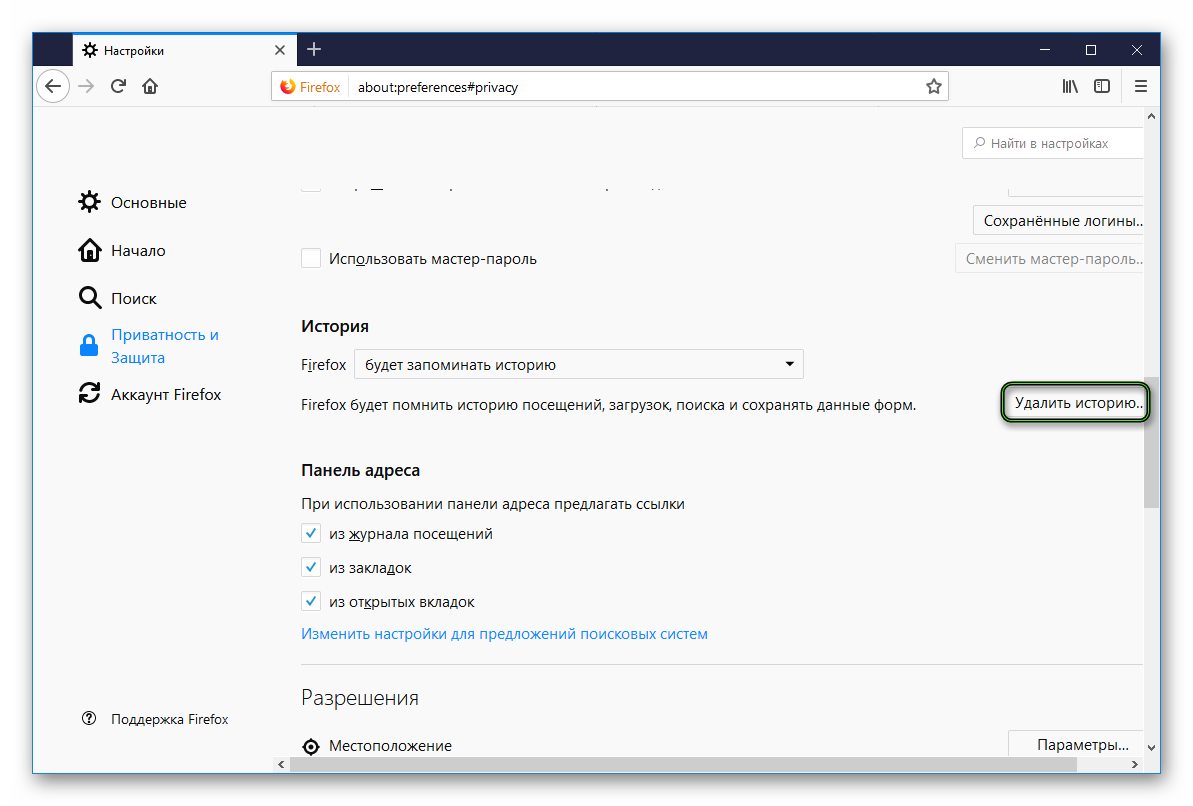Click vertical scrollbar down arrow

(x=1151, y=748)
